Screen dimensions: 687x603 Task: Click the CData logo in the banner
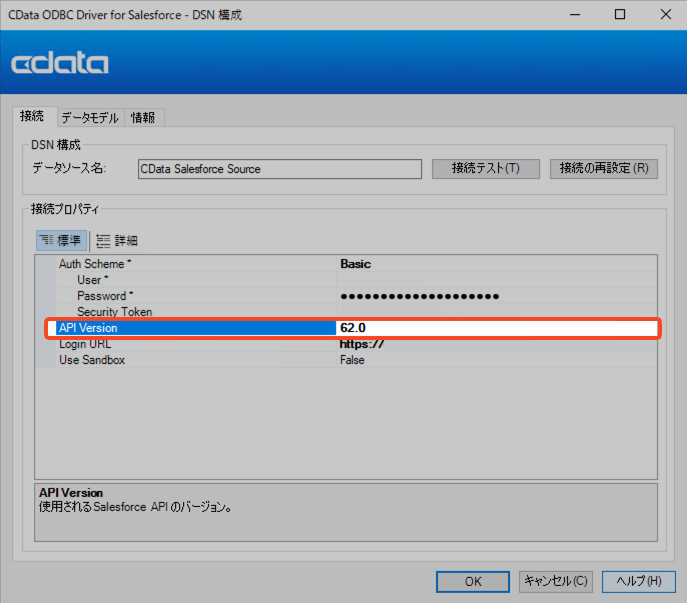60,64
